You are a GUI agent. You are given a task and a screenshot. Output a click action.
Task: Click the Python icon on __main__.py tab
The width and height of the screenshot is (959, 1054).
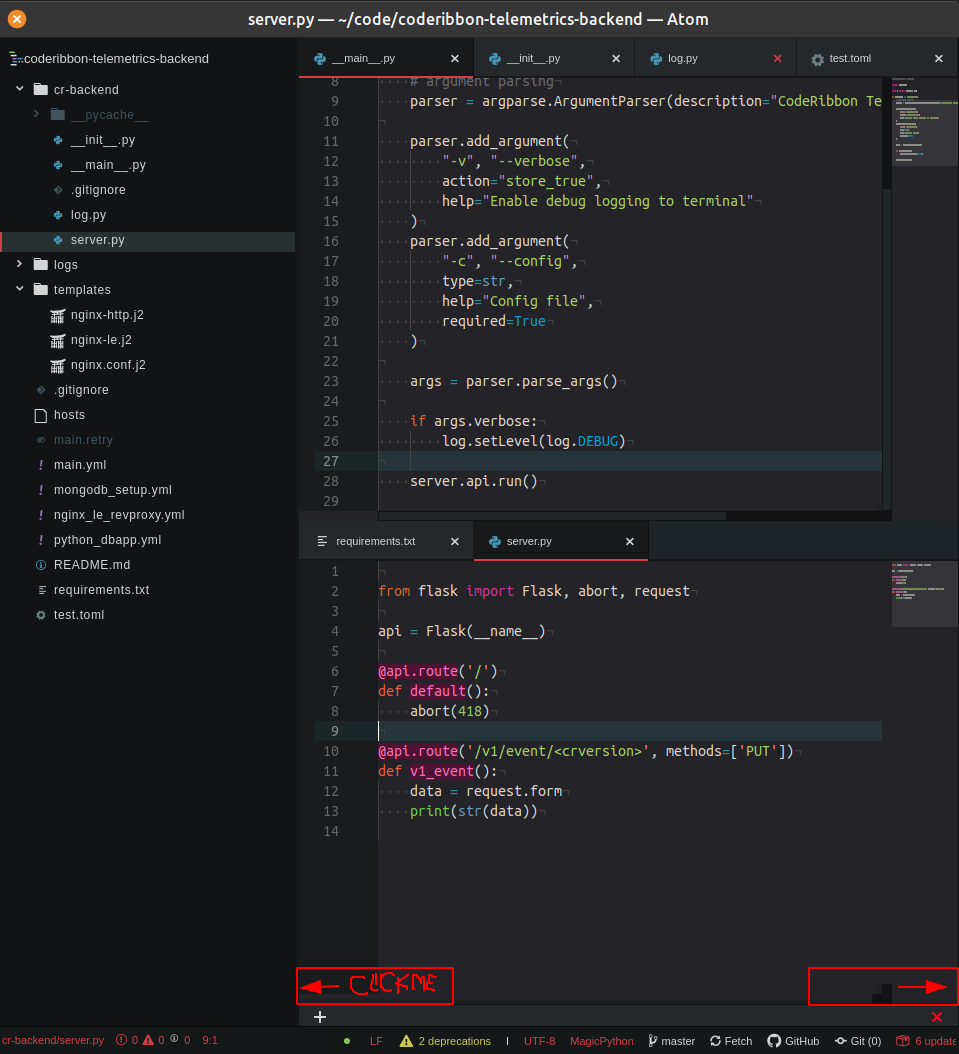pos(320,58)
